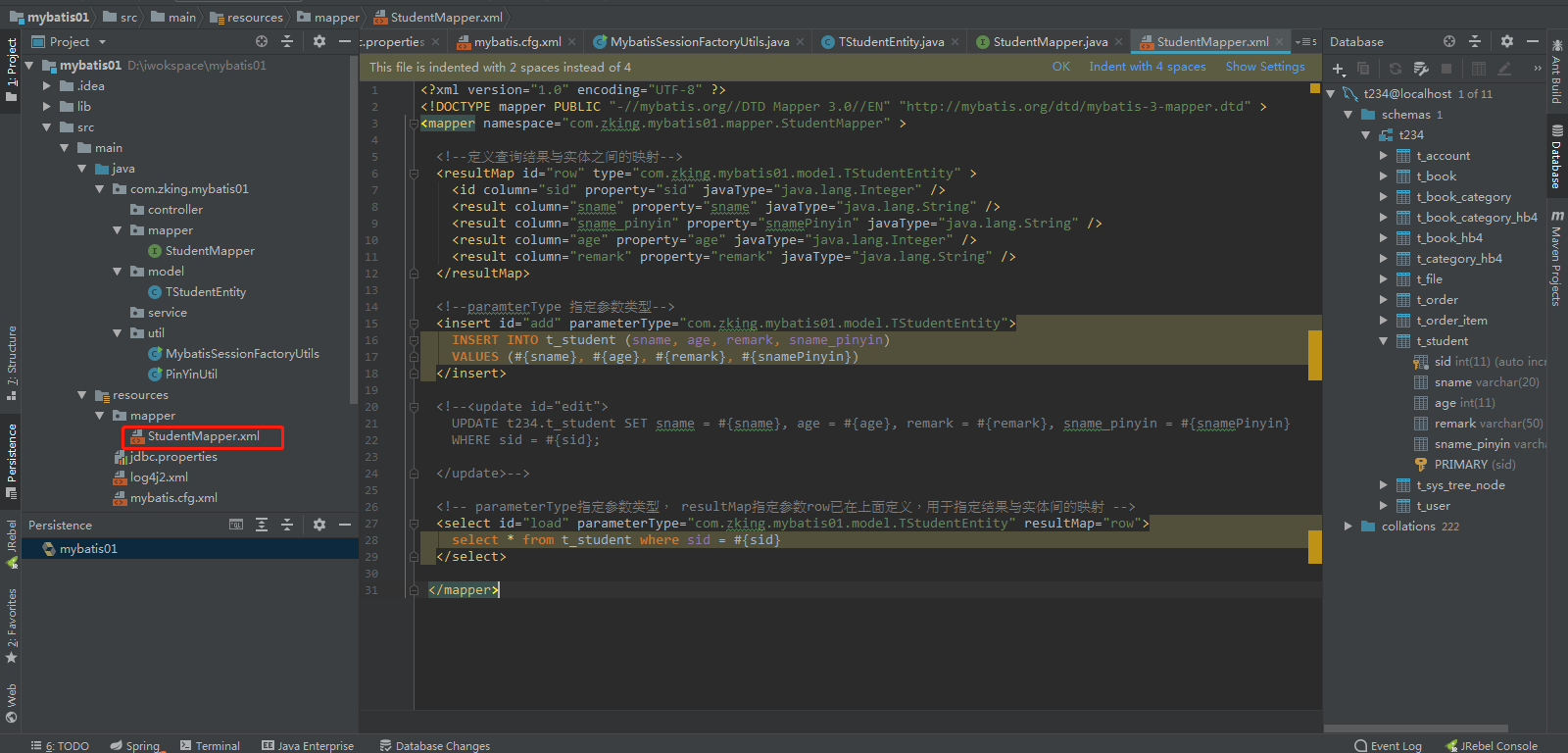Collapse the t_student table node

point(1383,341)
